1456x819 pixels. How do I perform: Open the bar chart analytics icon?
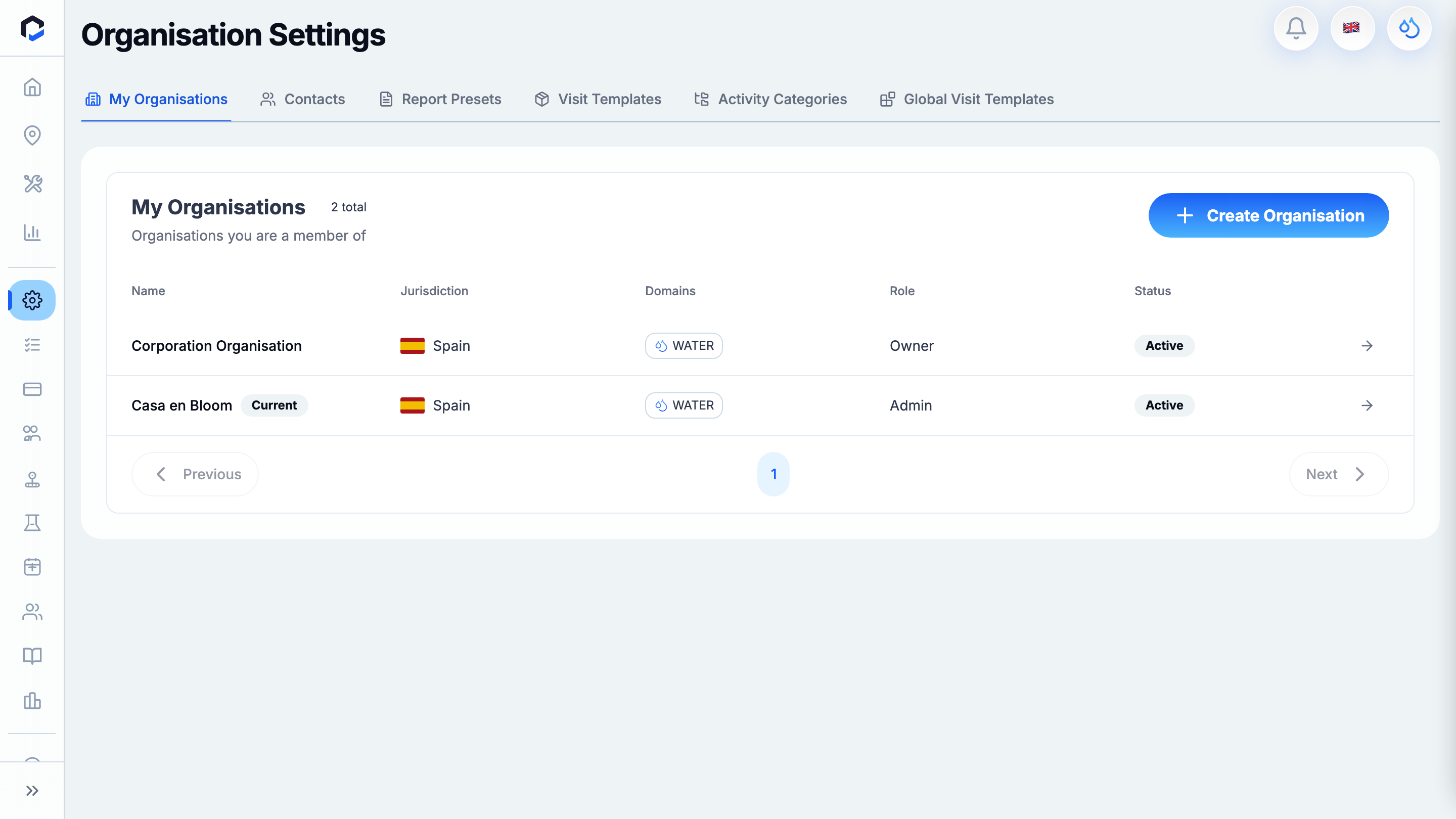(32, 233)
